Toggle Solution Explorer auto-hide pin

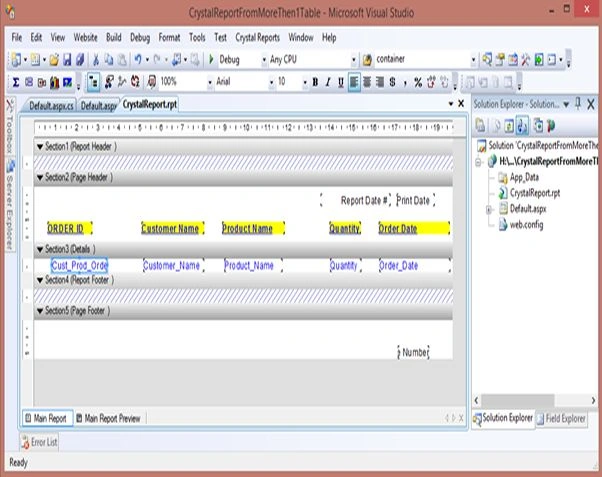click(x=577, y=104)
